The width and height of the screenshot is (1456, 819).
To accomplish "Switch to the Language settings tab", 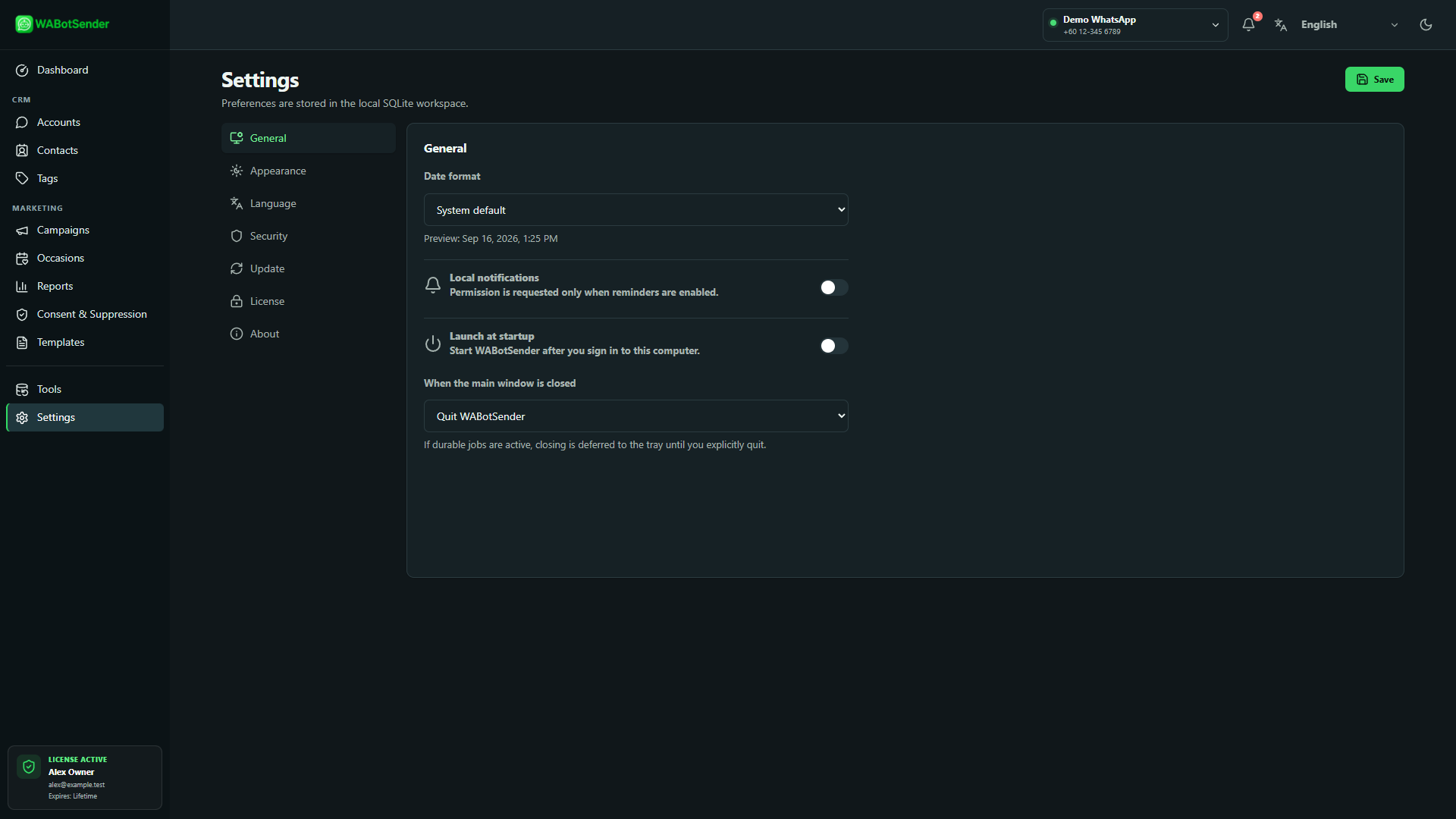I will coord(309,203).
